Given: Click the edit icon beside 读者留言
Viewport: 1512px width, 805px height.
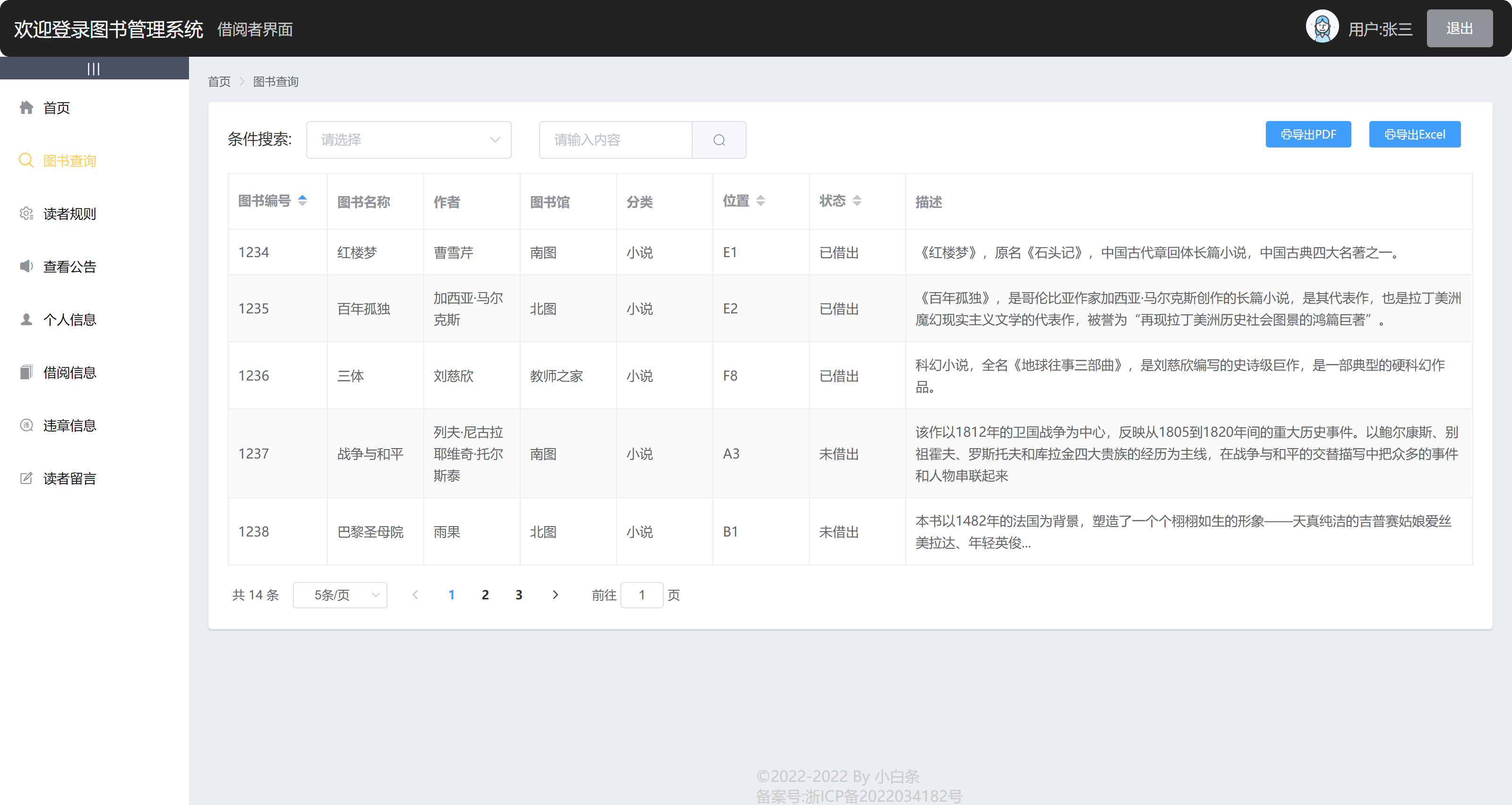Looking at the screenshot, I should (26, 478).
